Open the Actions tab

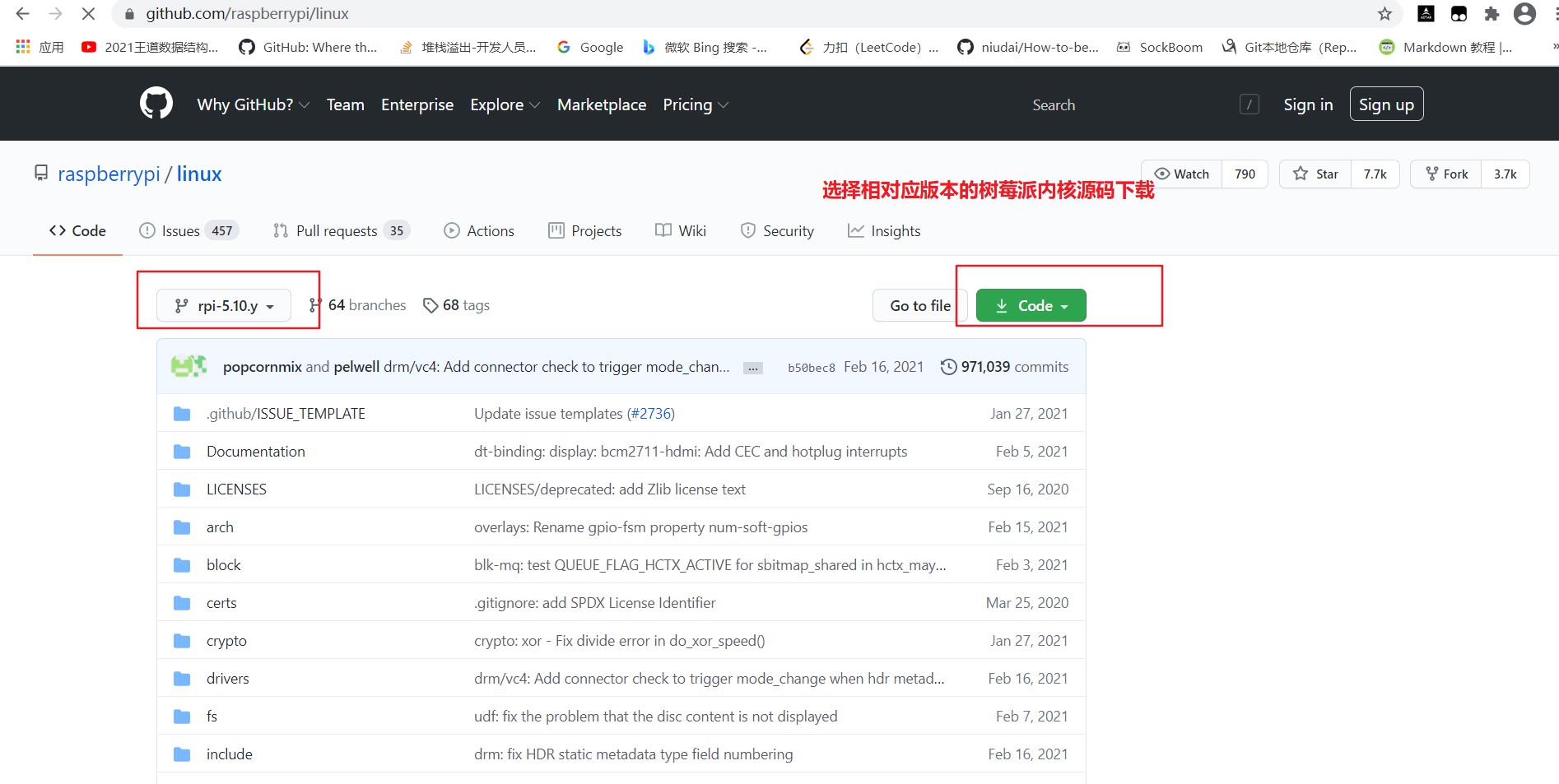click(479, 231)
